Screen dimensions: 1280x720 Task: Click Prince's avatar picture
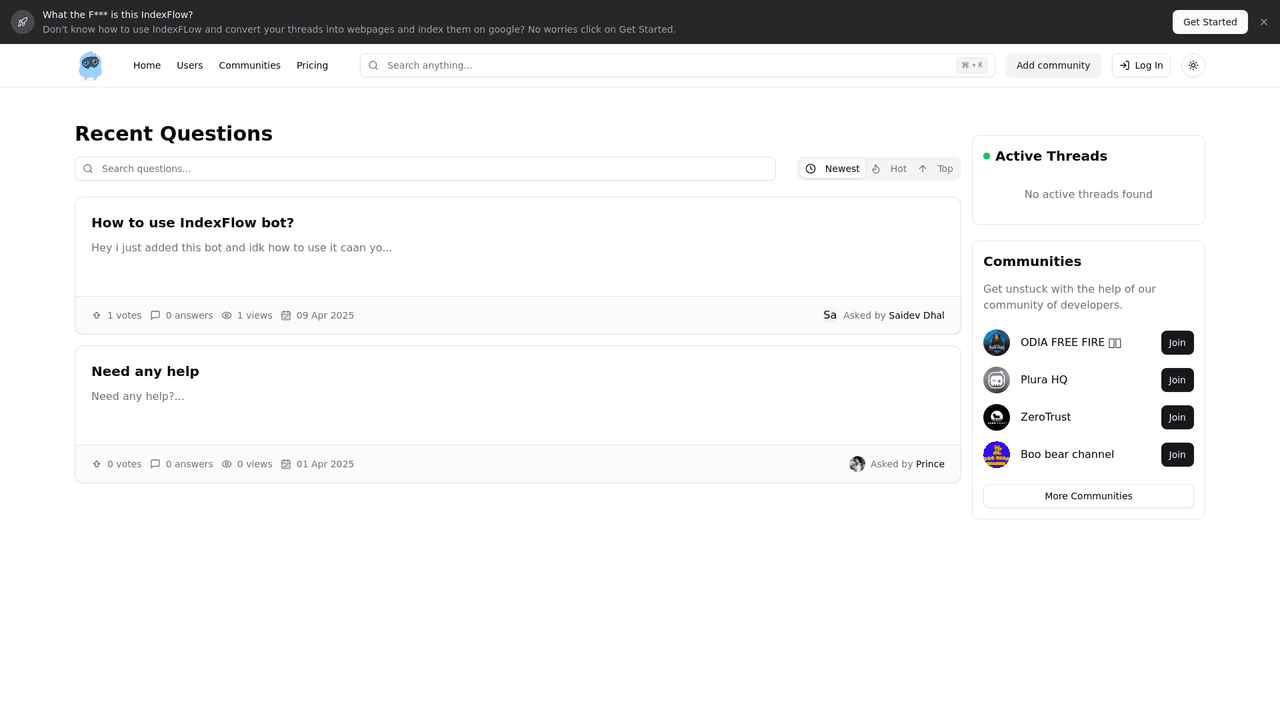(x=857, y=464)
